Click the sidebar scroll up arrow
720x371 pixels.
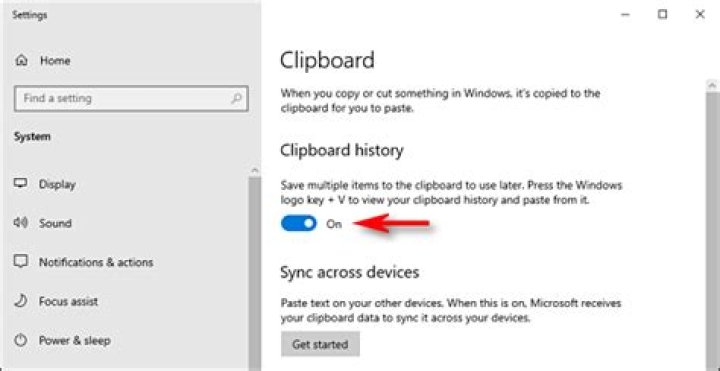[x=255, y=170]
